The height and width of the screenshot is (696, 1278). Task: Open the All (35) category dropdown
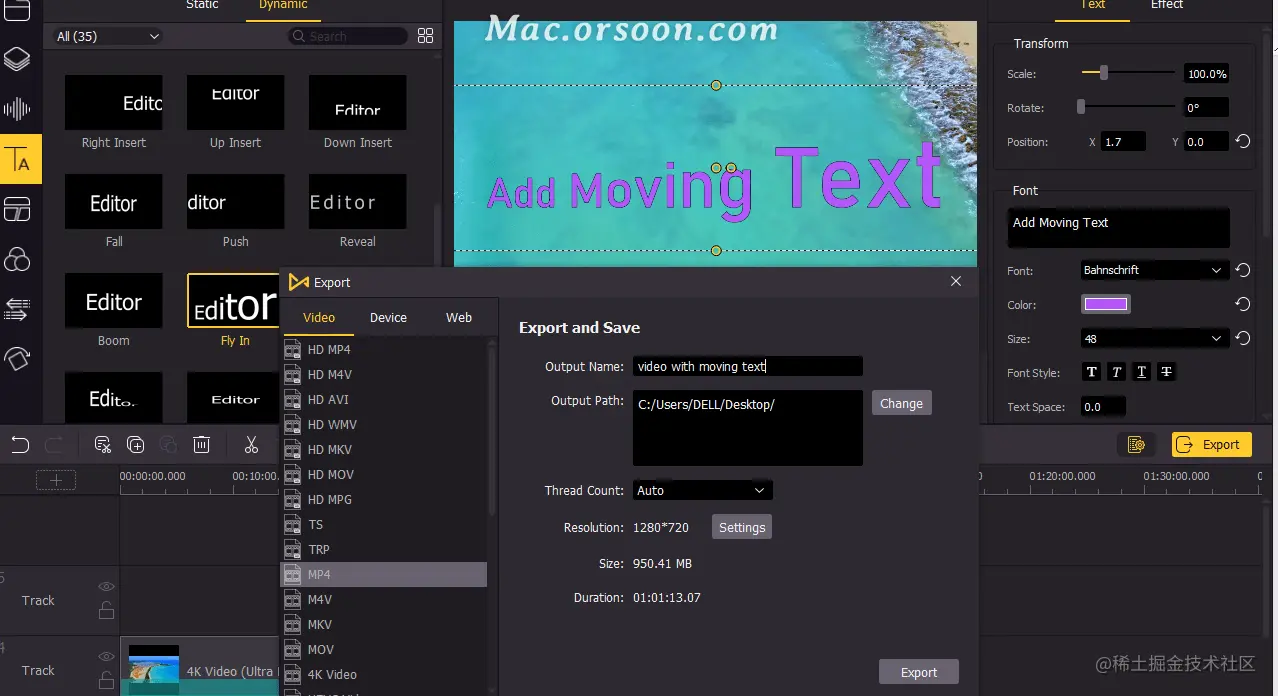[108, 36]
